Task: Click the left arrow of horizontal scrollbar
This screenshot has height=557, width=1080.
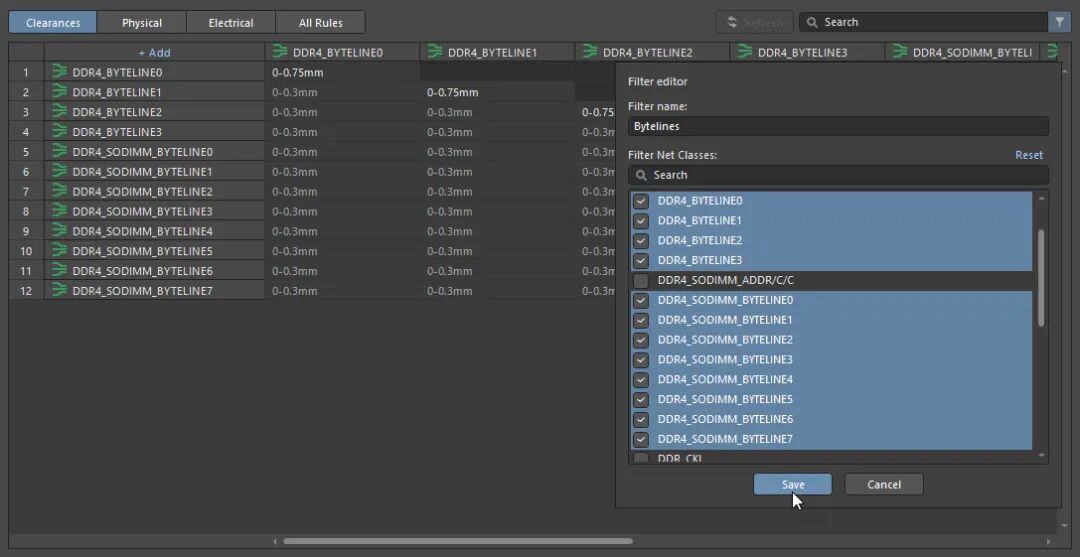Action: pos(274,541)
